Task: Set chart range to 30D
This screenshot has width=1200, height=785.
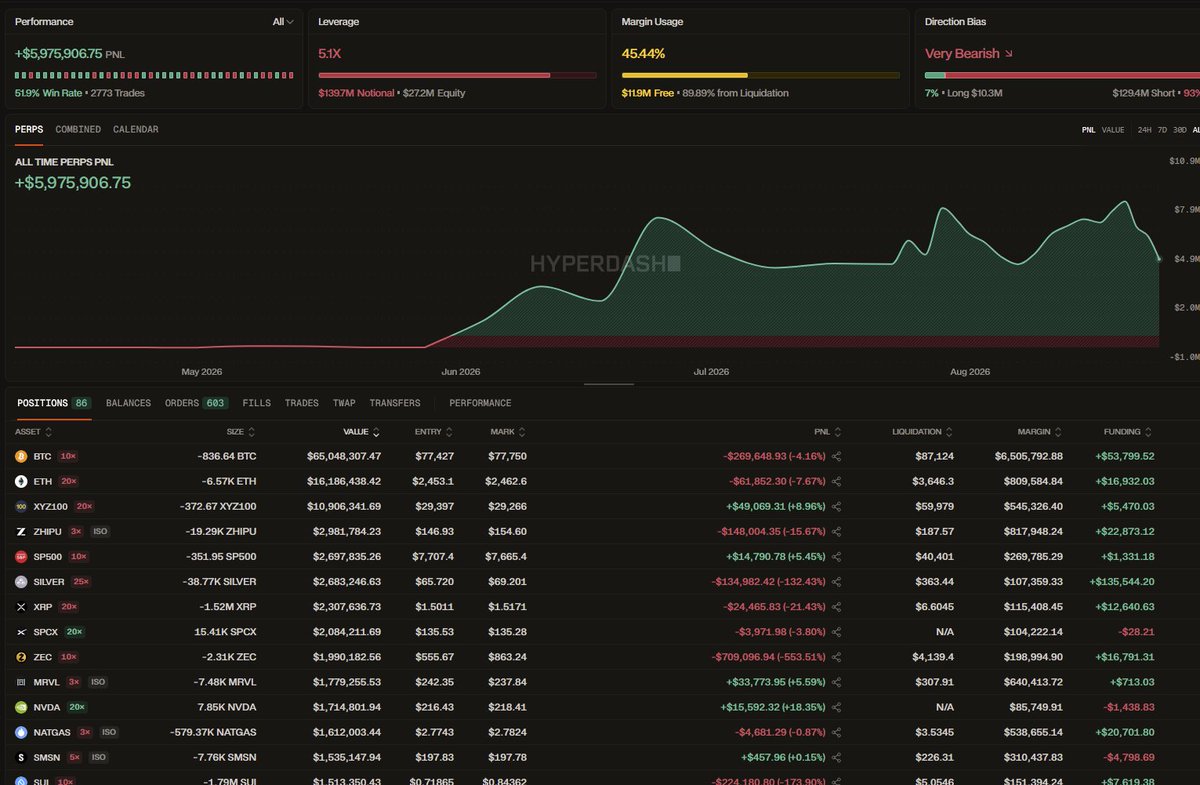Action: [1180, 130]
